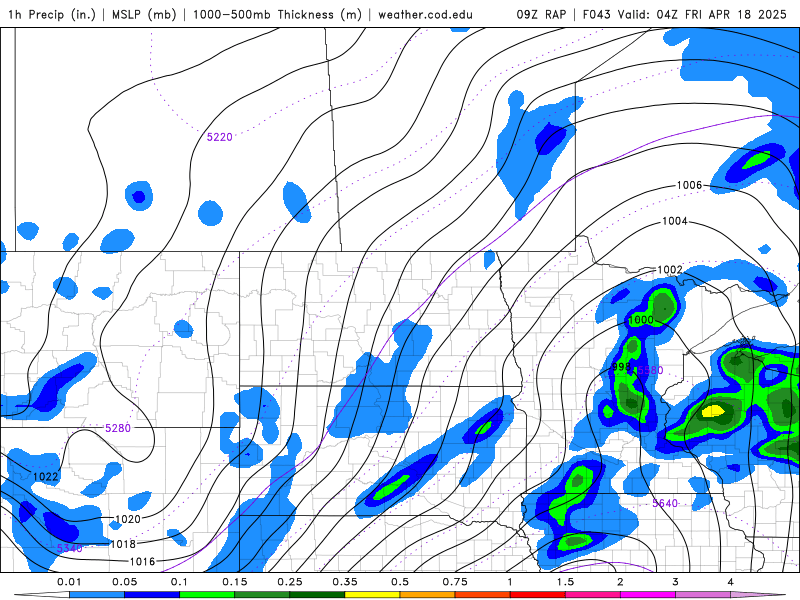Click the '4' legend value
This screenshot has height=600, width=800.
click(x=731, y=582)
